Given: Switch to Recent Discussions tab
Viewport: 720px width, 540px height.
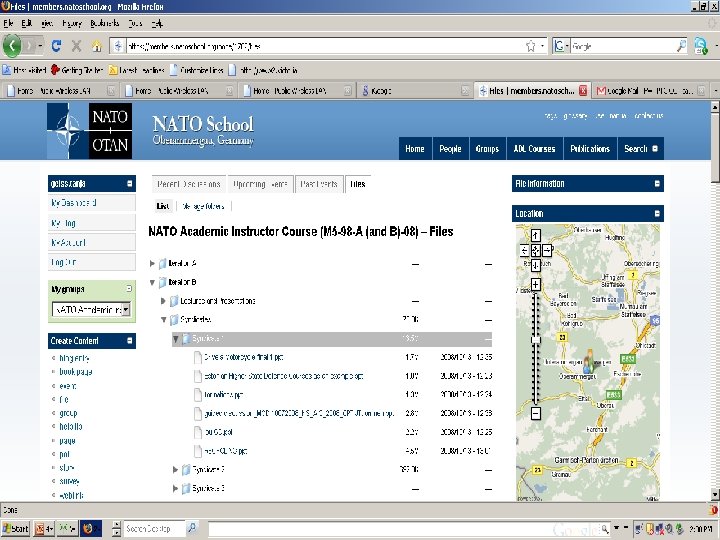Looking at the screenshot, I should pyautogui.click(x=189, y=184).
